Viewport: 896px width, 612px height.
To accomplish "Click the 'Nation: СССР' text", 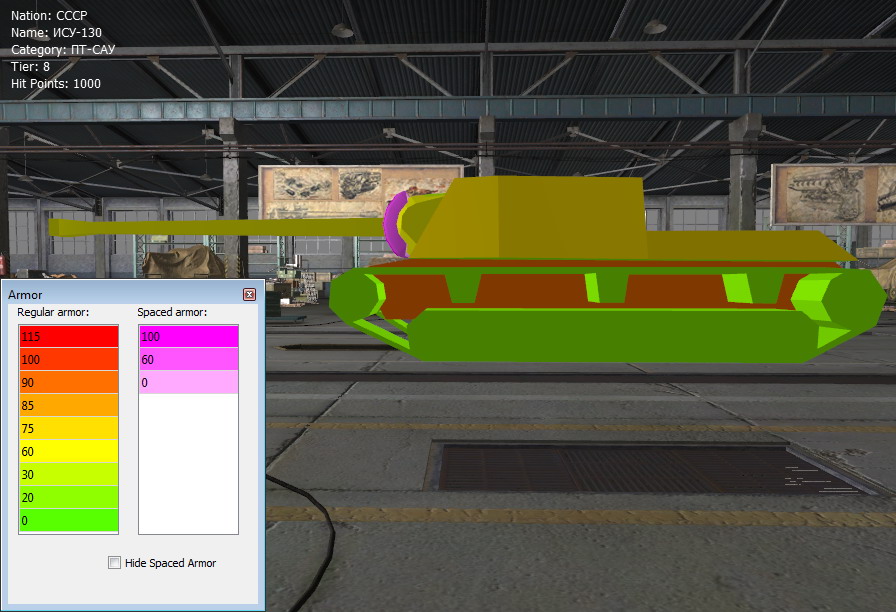I will 49,15.
